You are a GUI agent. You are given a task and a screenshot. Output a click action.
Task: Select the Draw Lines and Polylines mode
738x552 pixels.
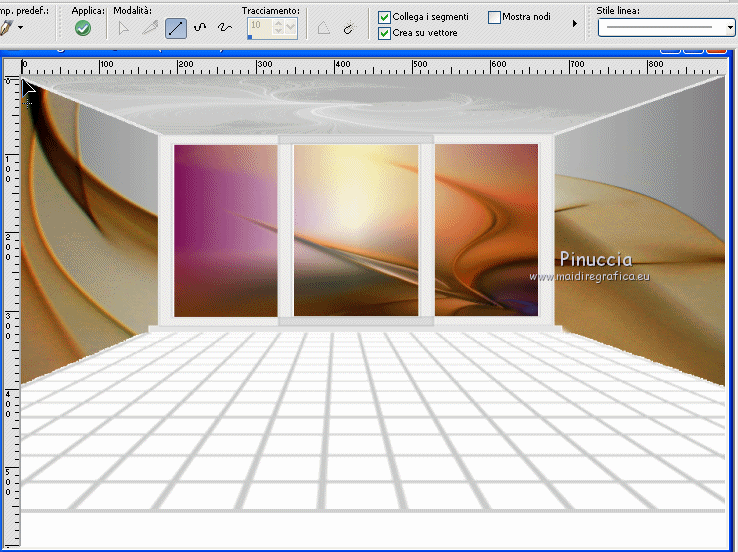coord(176,28)
